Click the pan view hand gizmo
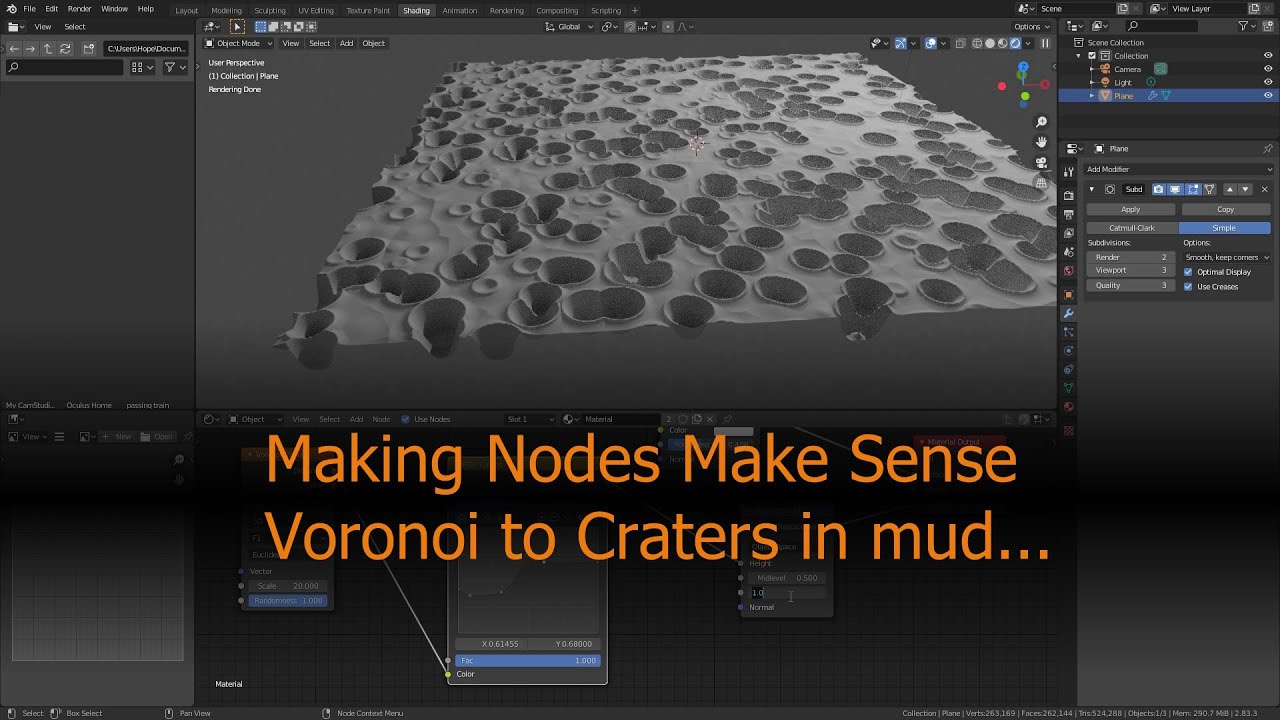 [x=1041, y=143]
